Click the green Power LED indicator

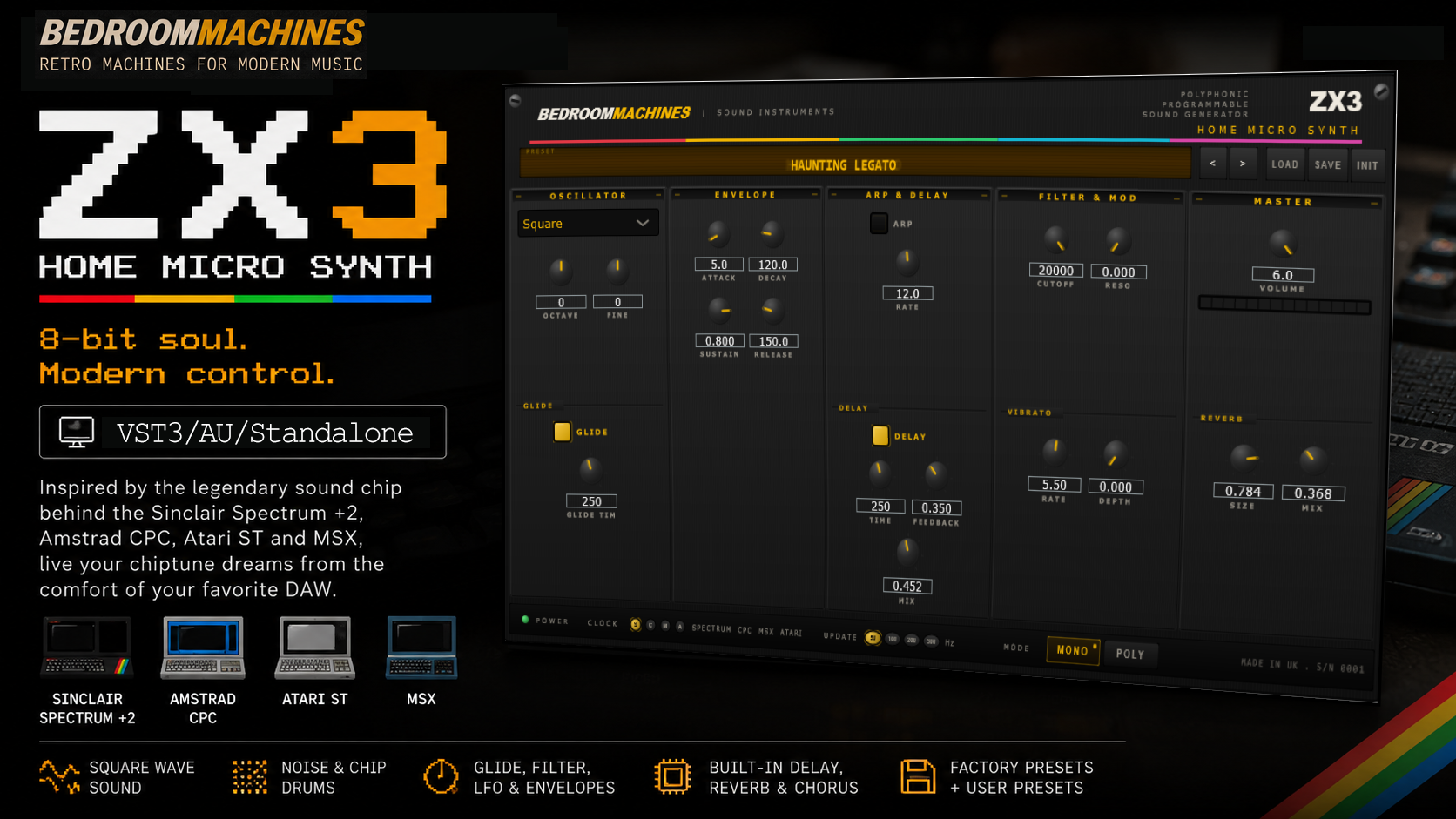525,620
